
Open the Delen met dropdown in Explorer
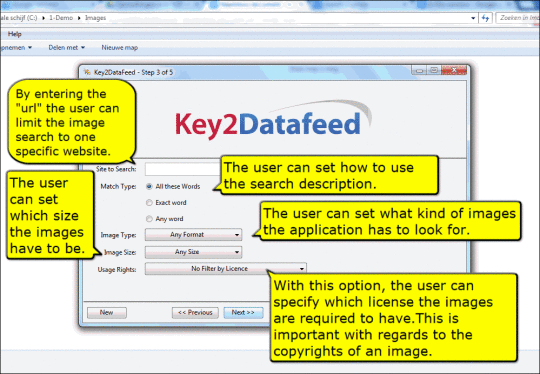(66, 48)
